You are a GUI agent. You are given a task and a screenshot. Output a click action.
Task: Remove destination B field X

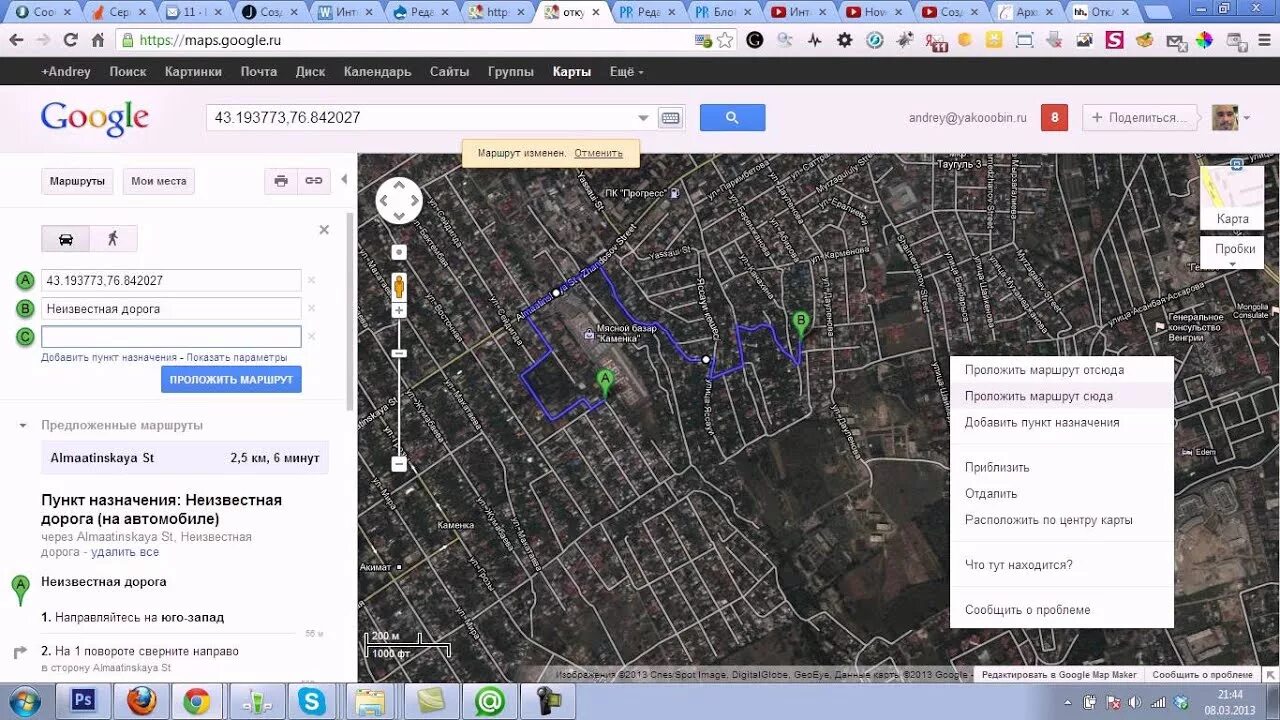click(x=311, y=309)
